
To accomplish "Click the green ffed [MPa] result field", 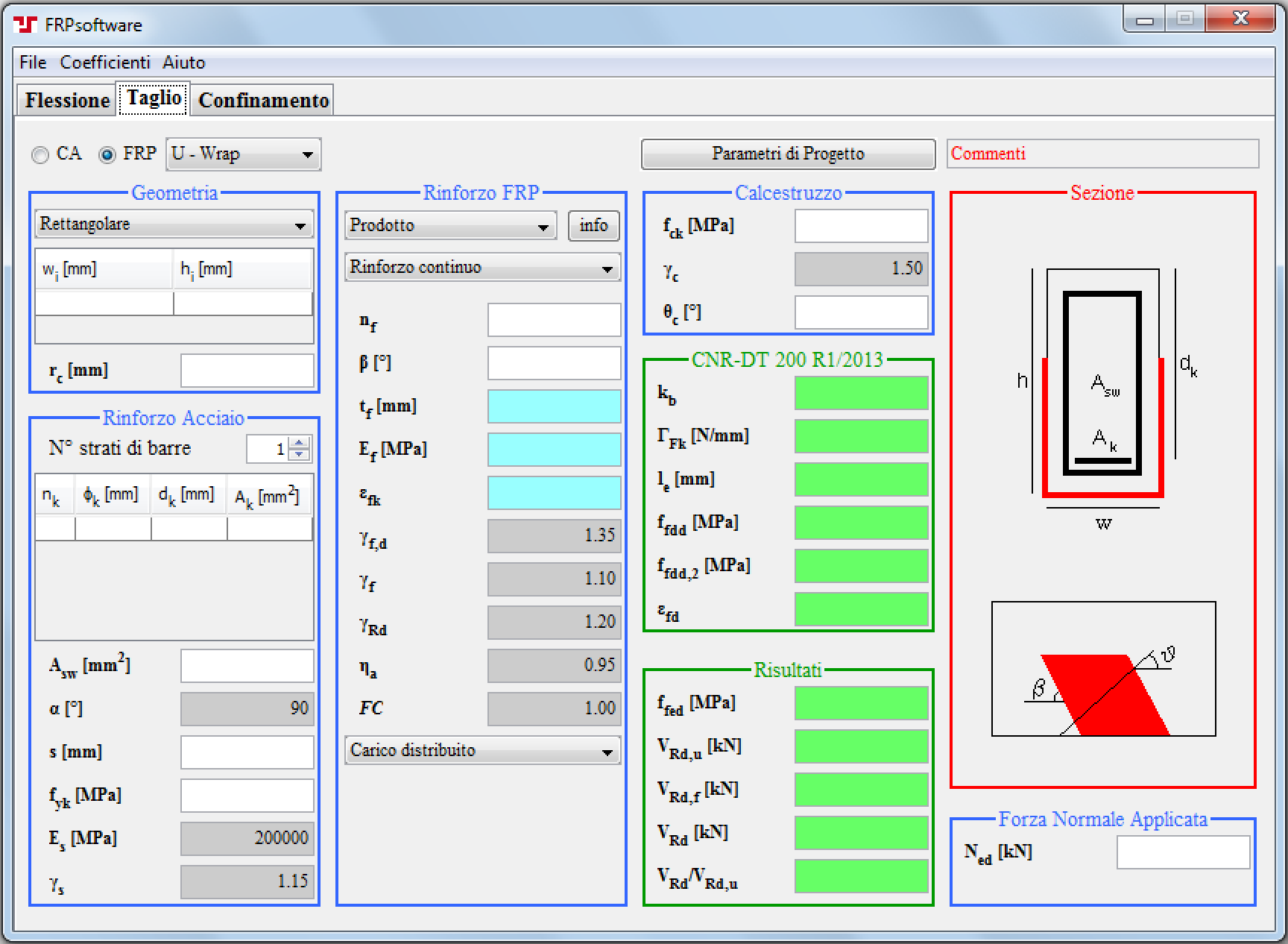I will (x=862, y=703).
